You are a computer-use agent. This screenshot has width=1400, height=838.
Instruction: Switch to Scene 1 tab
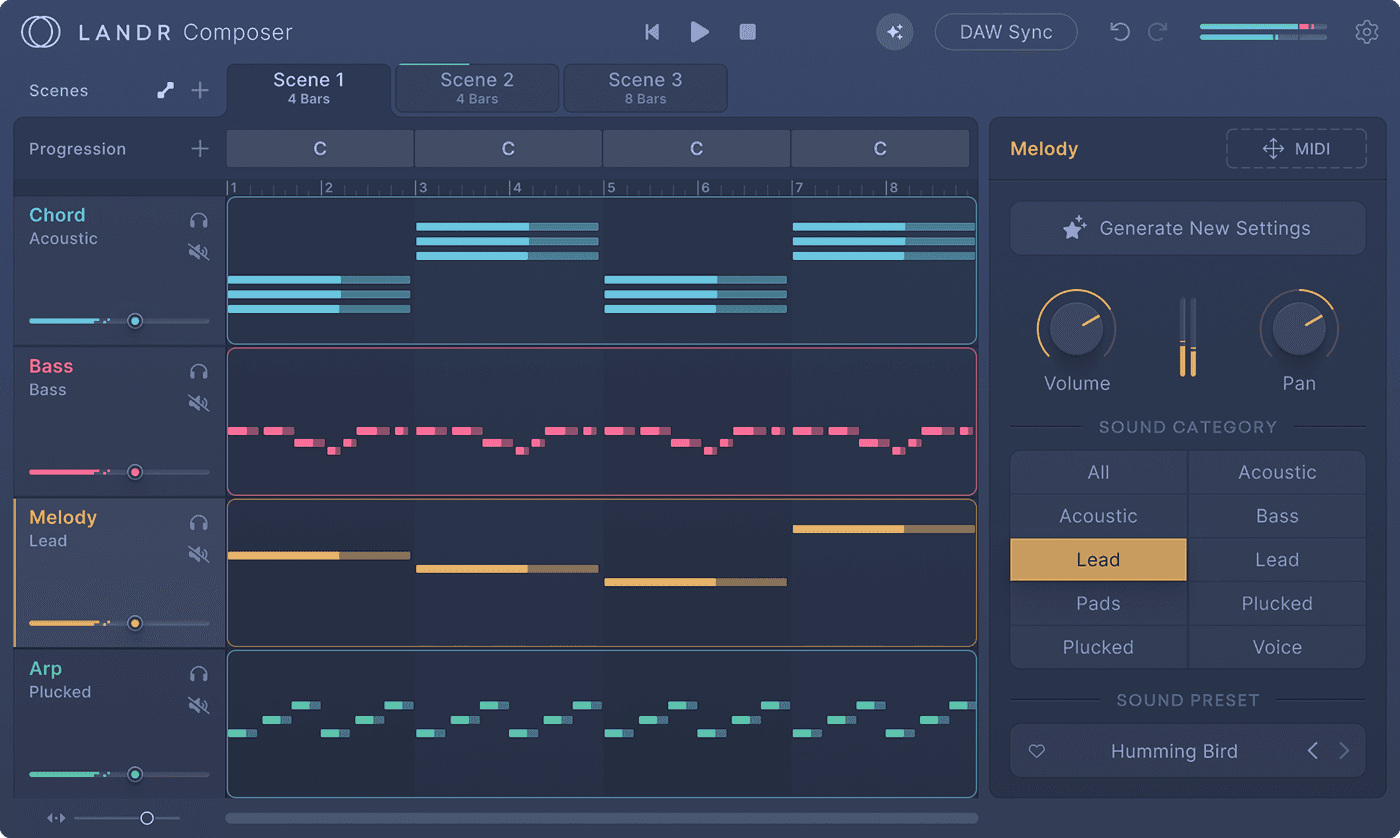click(309, 89)
